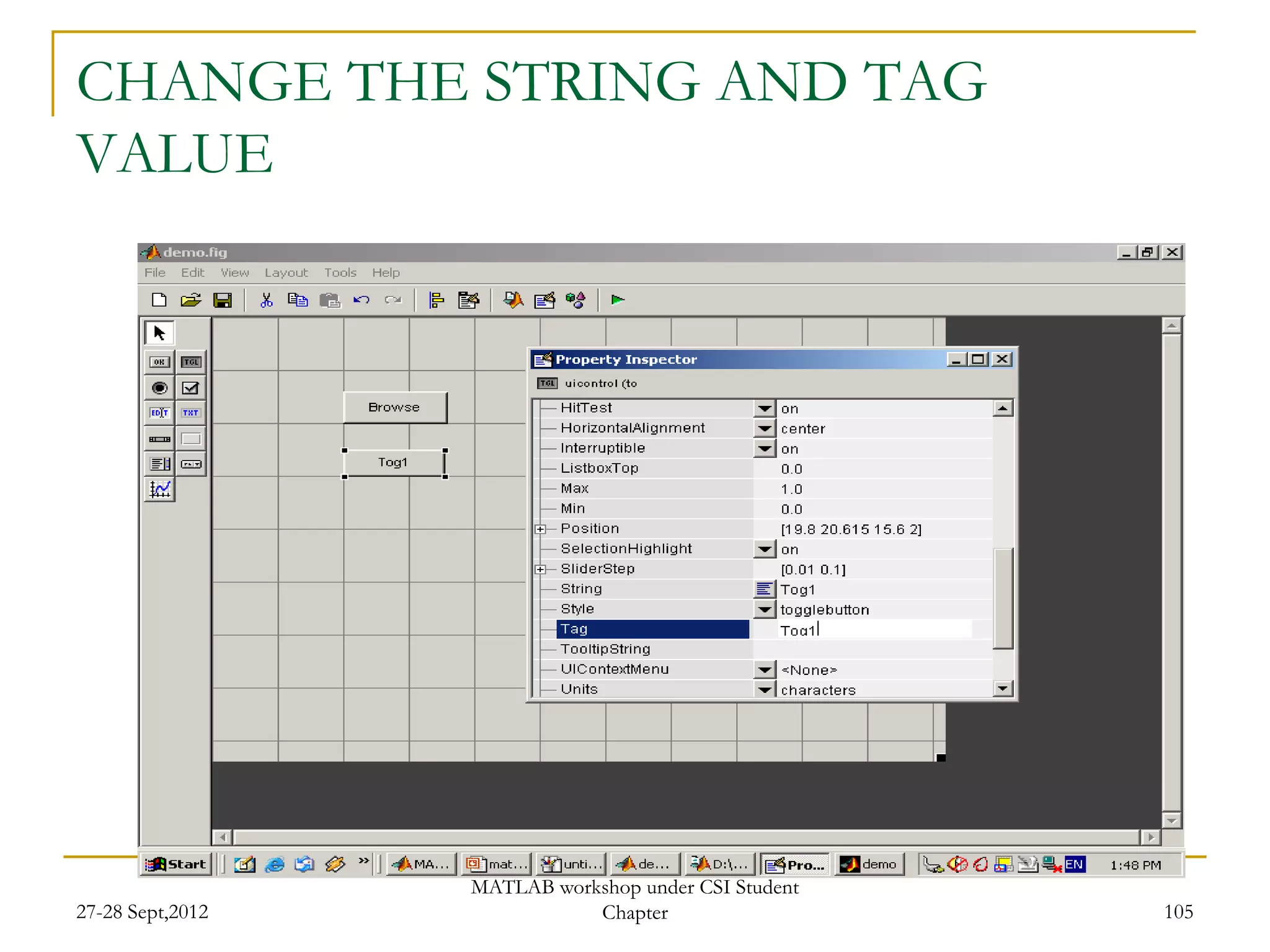Click the Tog1 toggle button on canvas

click(x=394, y=462)
